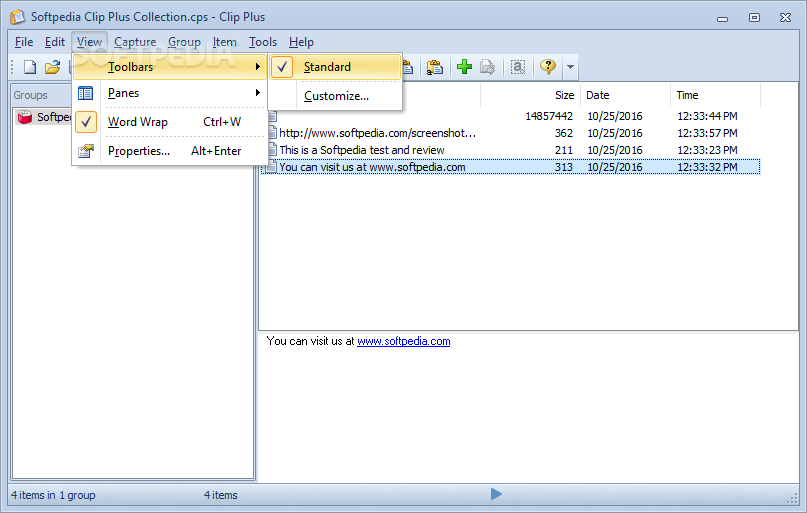Expand the Toolbars submenu arrow
Image resolution: width=807 pixels, height=513 pixels.
(258, 67)
